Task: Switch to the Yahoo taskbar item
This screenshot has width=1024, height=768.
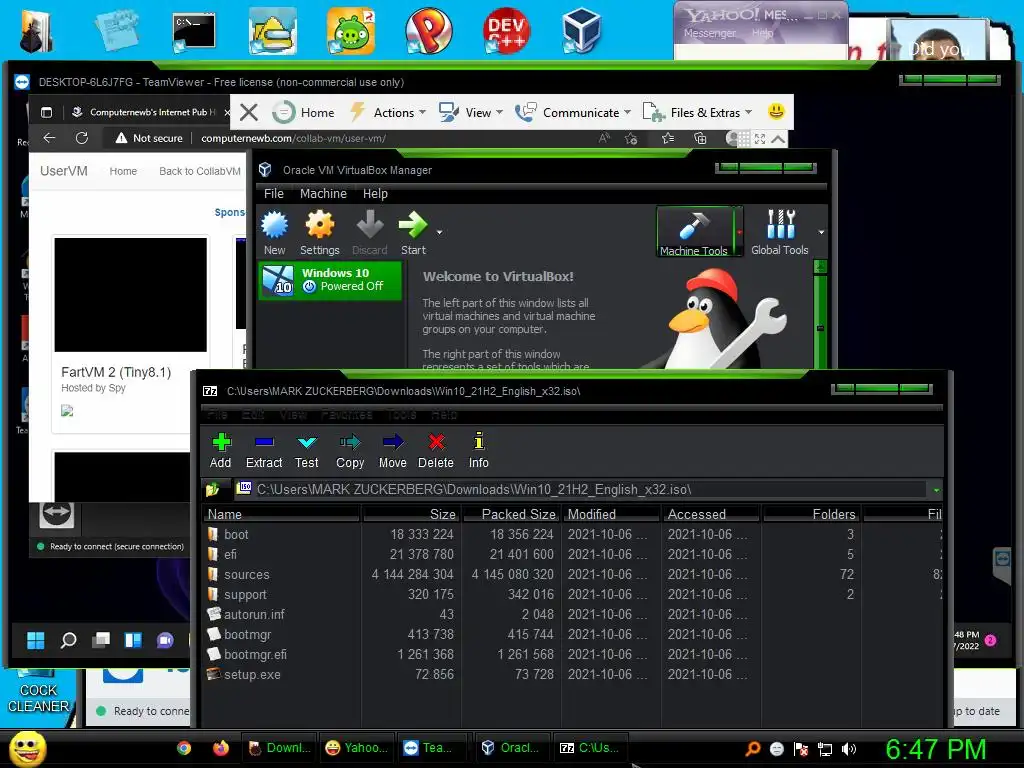Action: point(356,748)
